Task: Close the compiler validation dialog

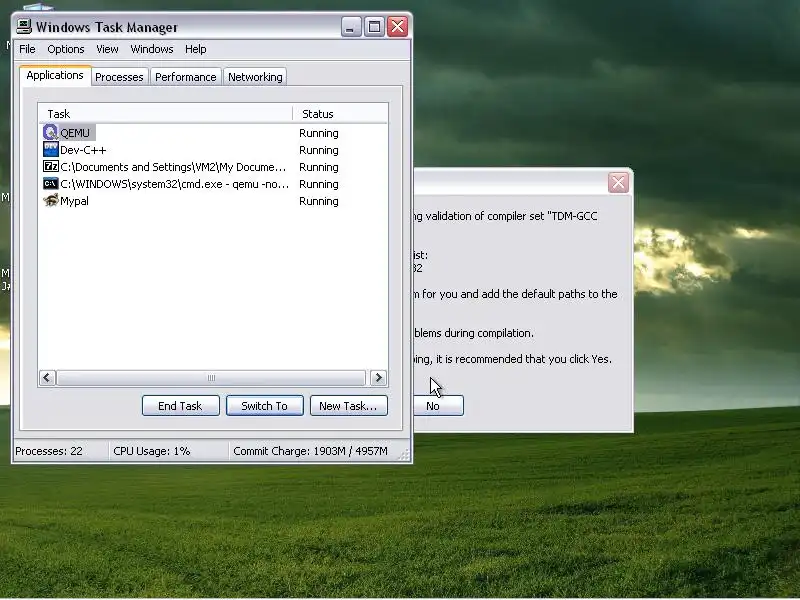Action: pos(618,182)
